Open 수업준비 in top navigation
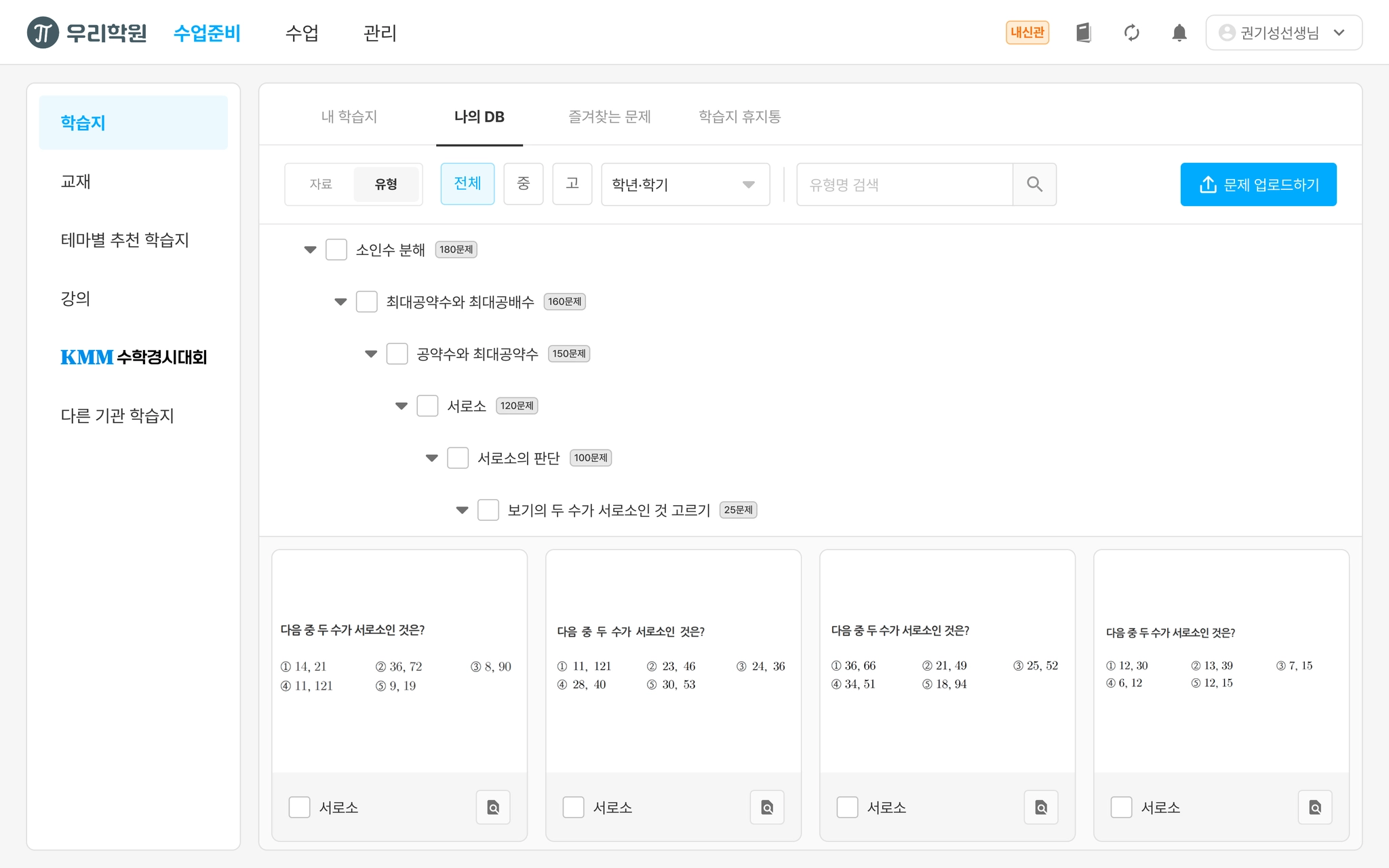 coord(207,33)
